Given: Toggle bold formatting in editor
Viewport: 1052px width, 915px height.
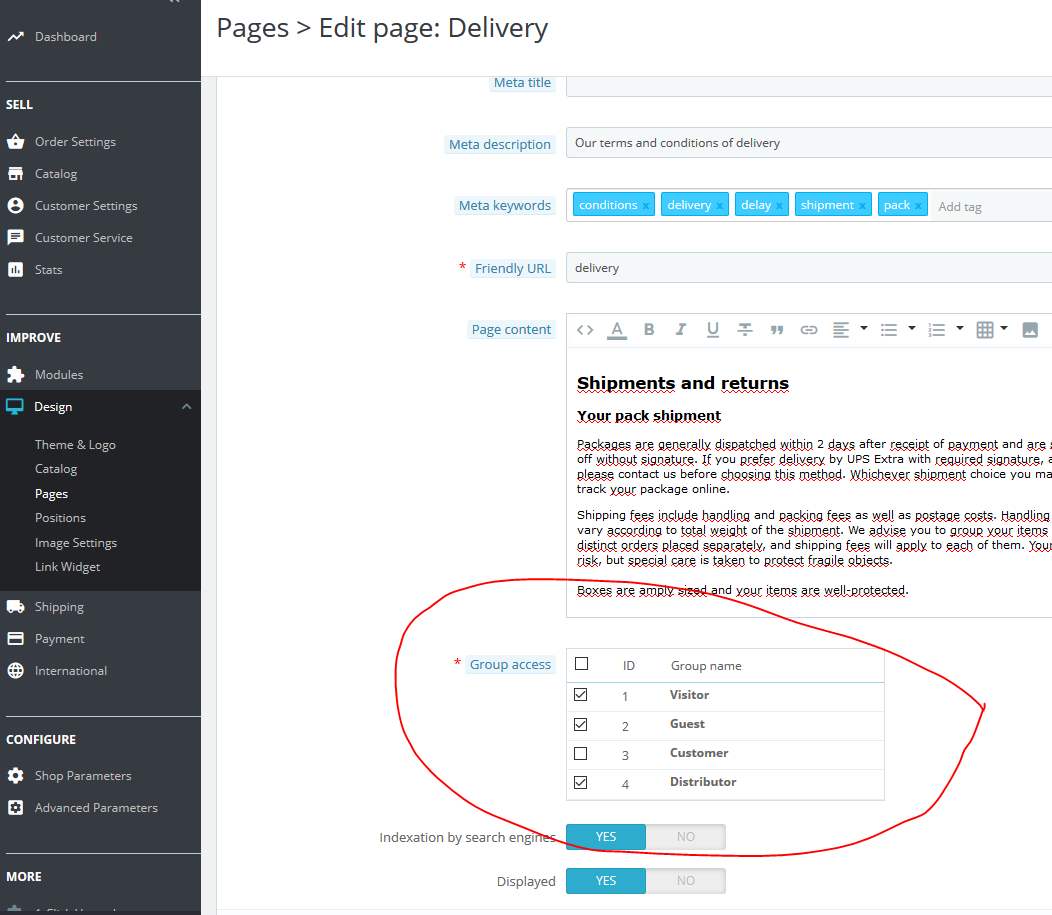Looking at the screenshot, I should pyautogui.click(x=649, y=329).
